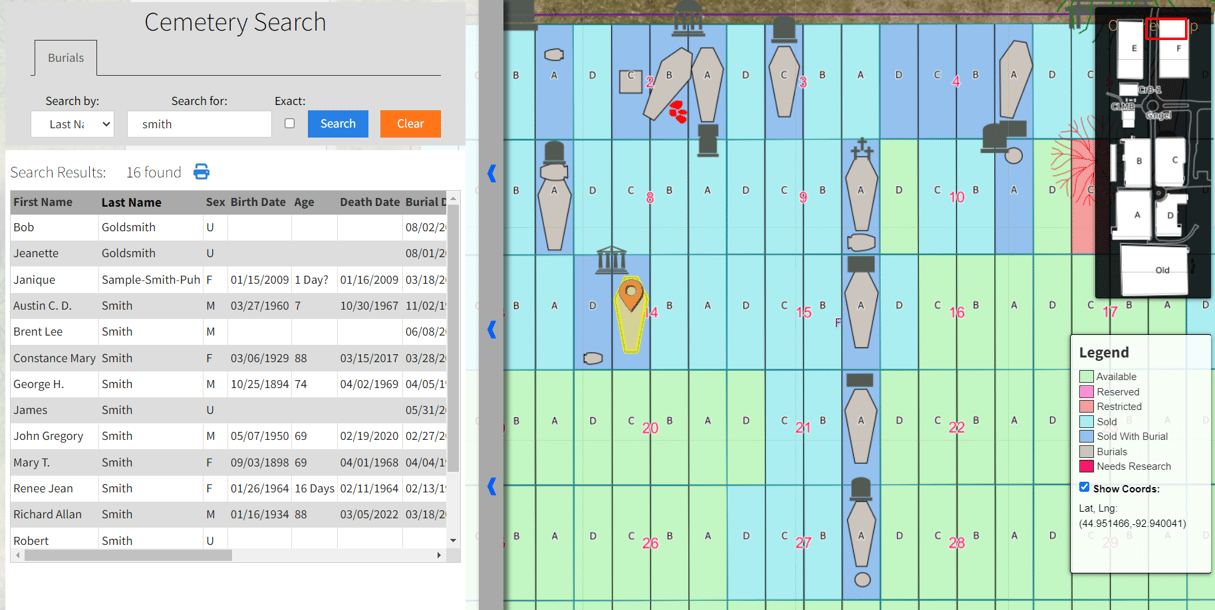1215x610 pixels.
Task: Click the orange map pin marker
Action: coord(630,295)
